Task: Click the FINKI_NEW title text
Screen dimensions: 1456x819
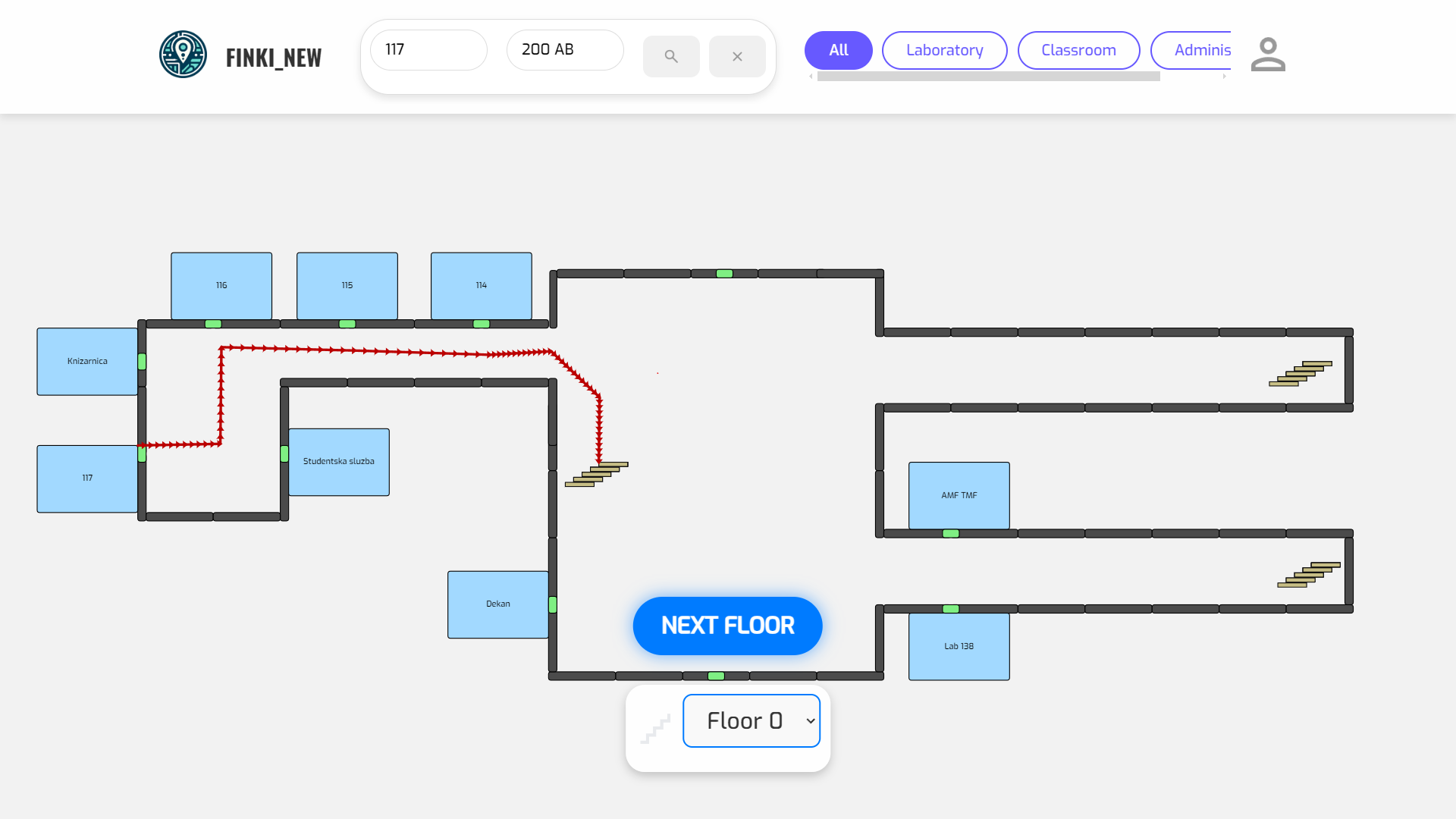Action: pos(274,58)
